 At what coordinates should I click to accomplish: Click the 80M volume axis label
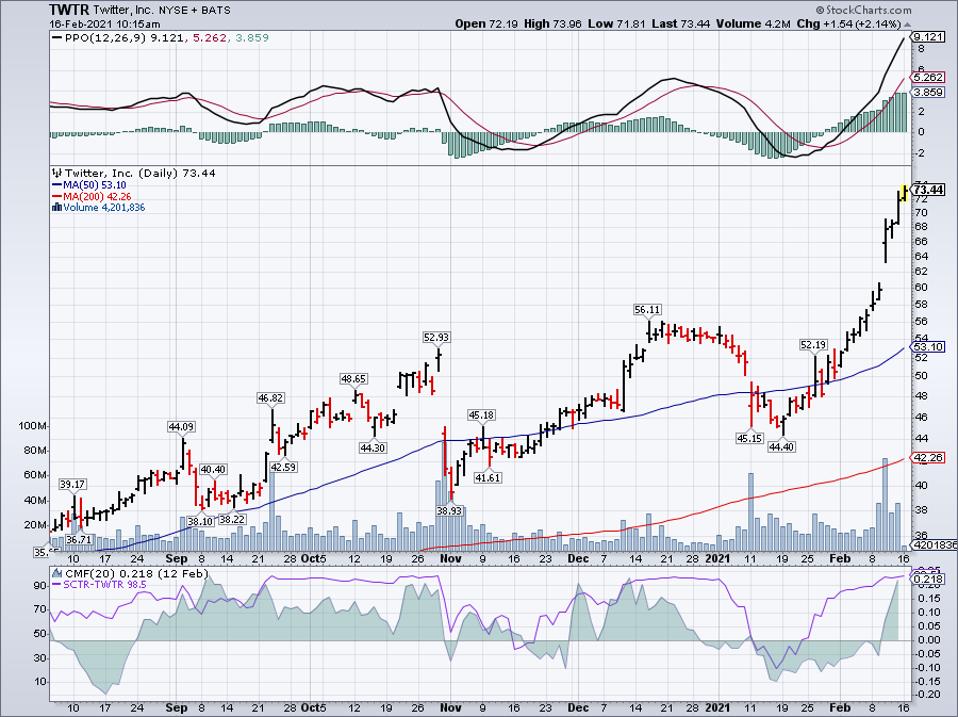[35, 451]
